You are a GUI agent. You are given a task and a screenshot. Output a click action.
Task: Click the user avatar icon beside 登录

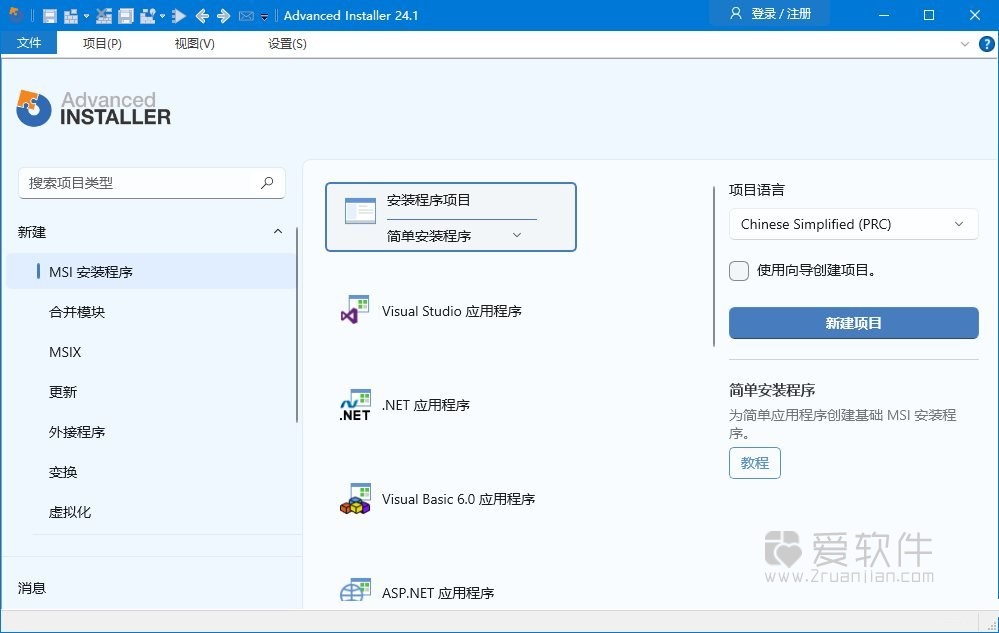tap(736, 13)
